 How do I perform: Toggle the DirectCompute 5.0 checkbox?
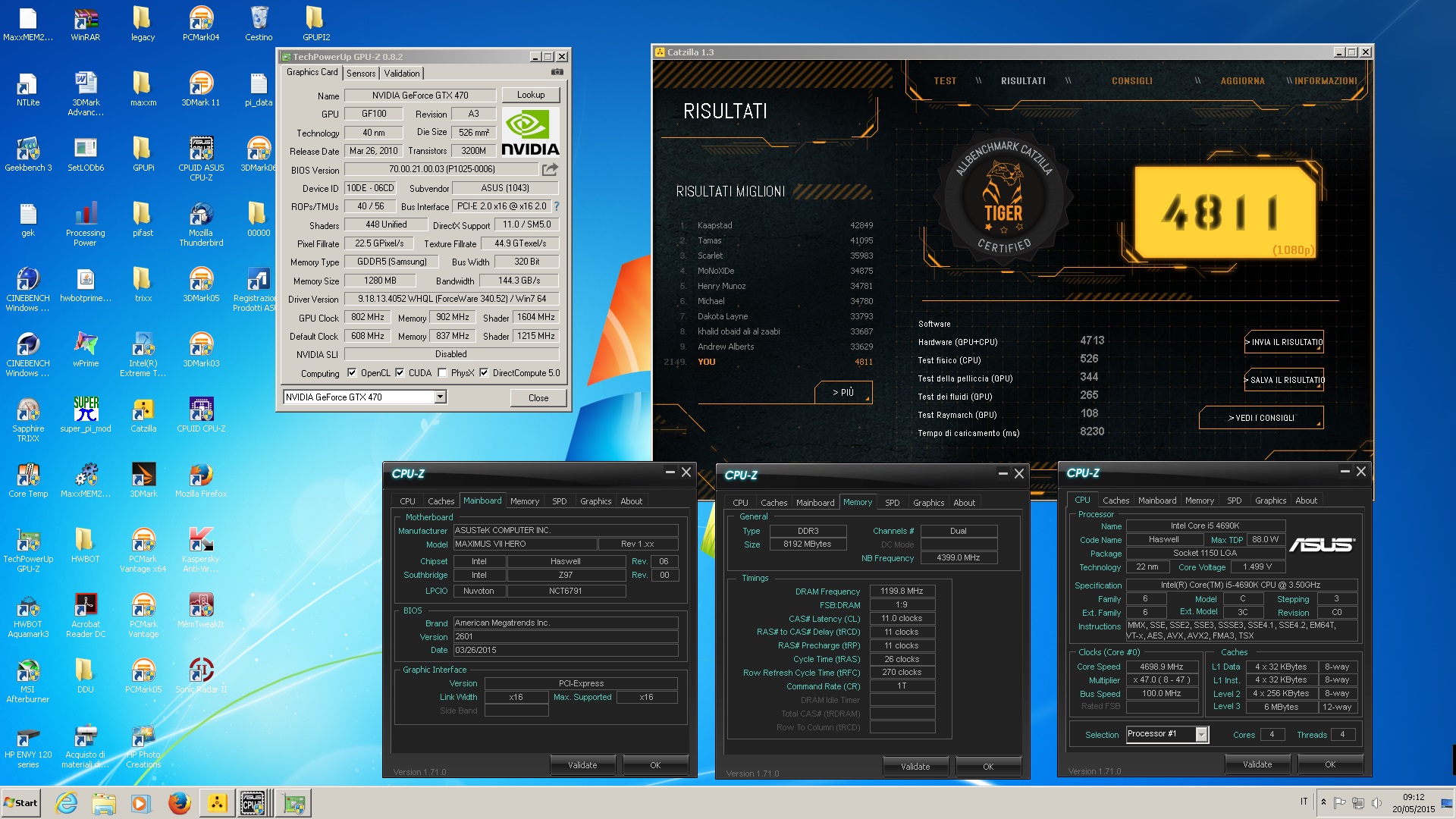484,372
